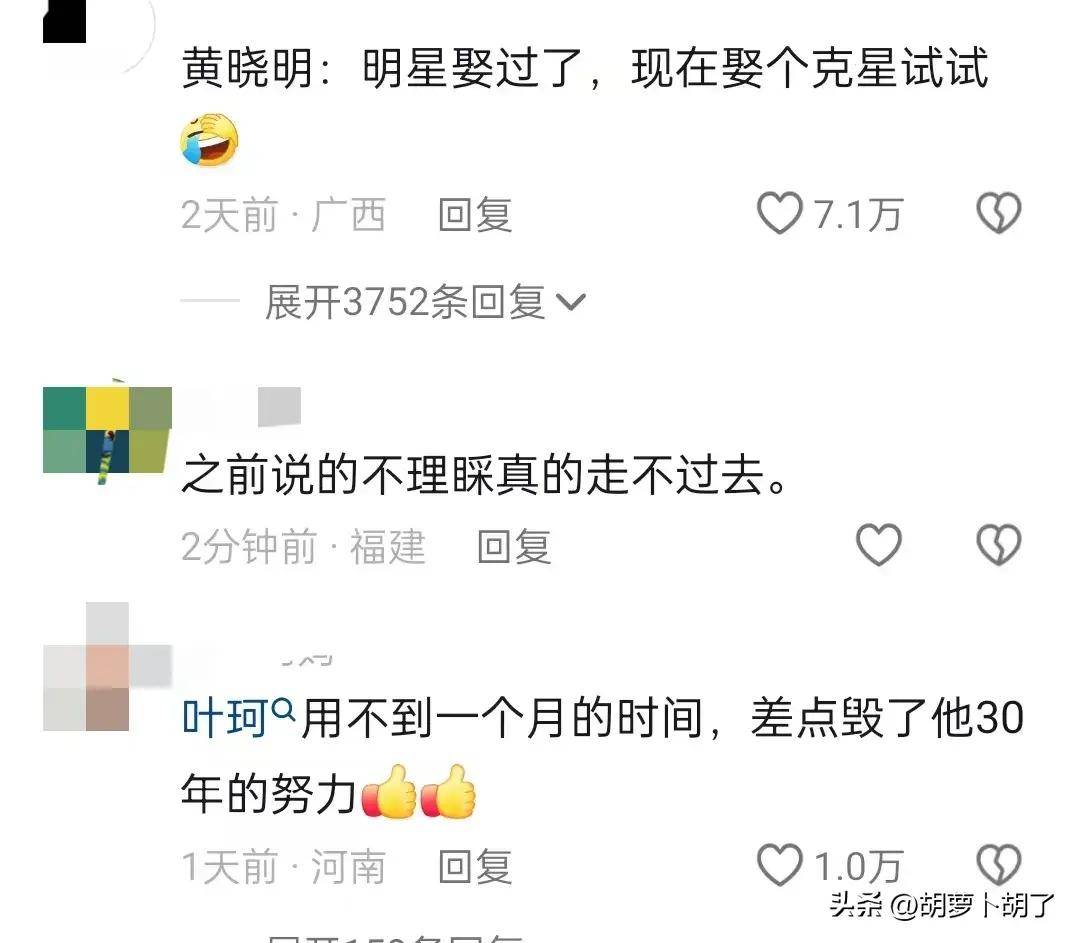Dislike the 河南 comment about 叶珂
The image size is (1080, 943).
point(999,865)
